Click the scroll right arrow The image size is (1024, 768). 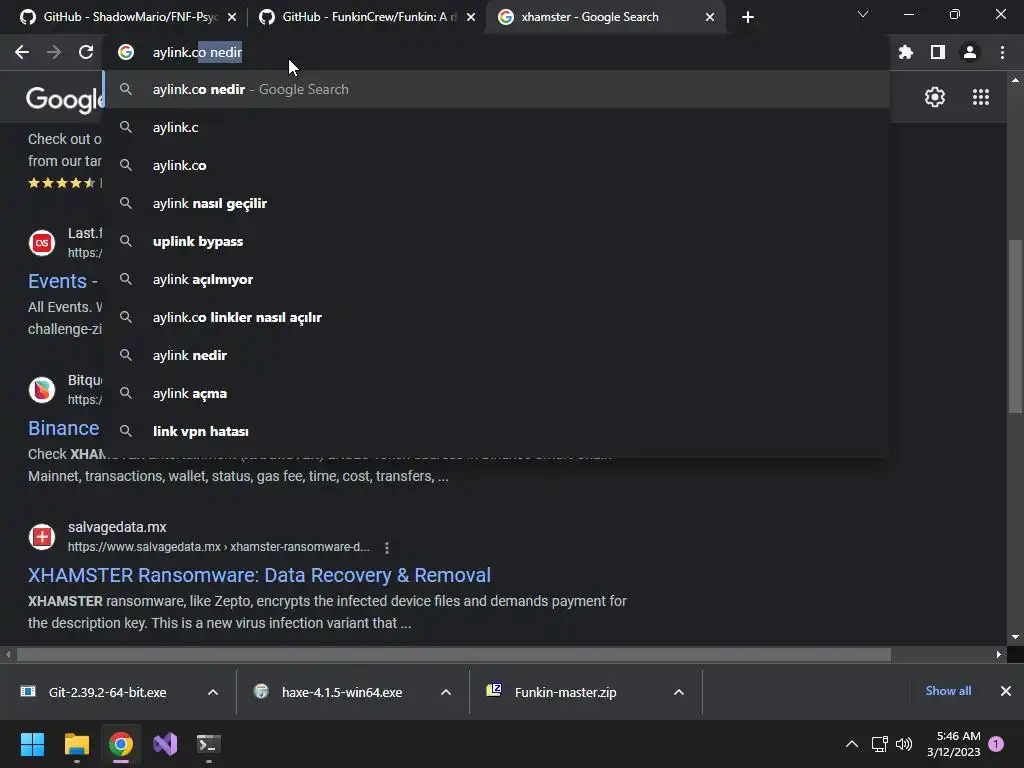[x=998, y=654]
